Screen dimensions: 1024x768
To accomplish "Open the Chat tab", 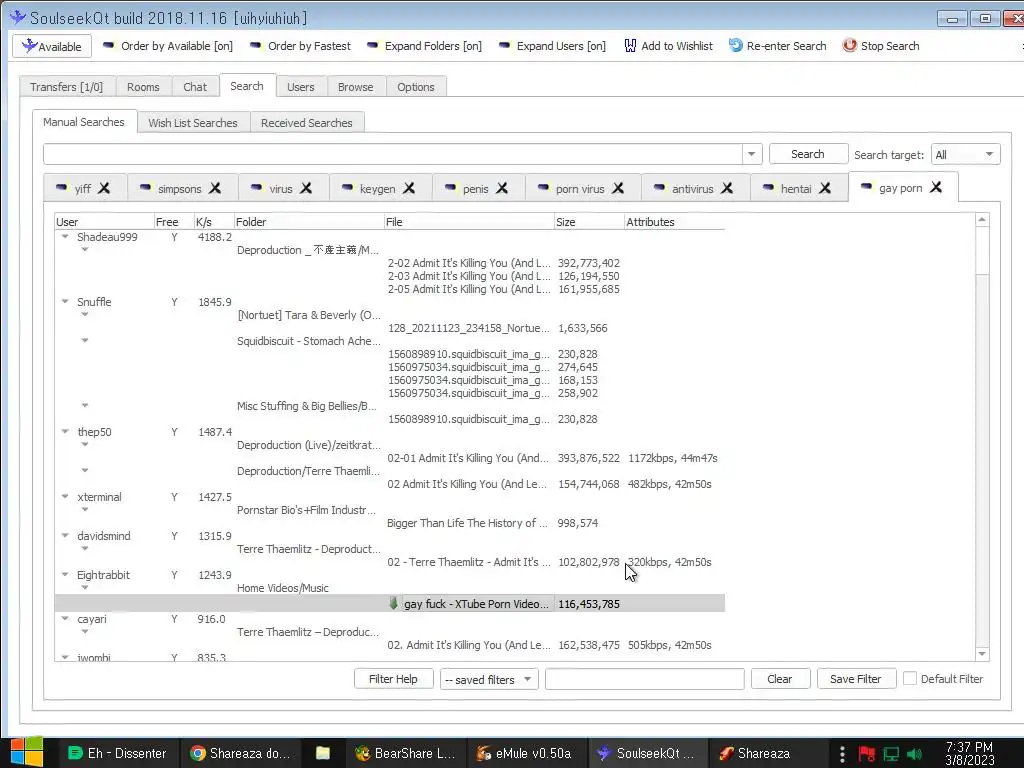I will [x=195, y=87].
